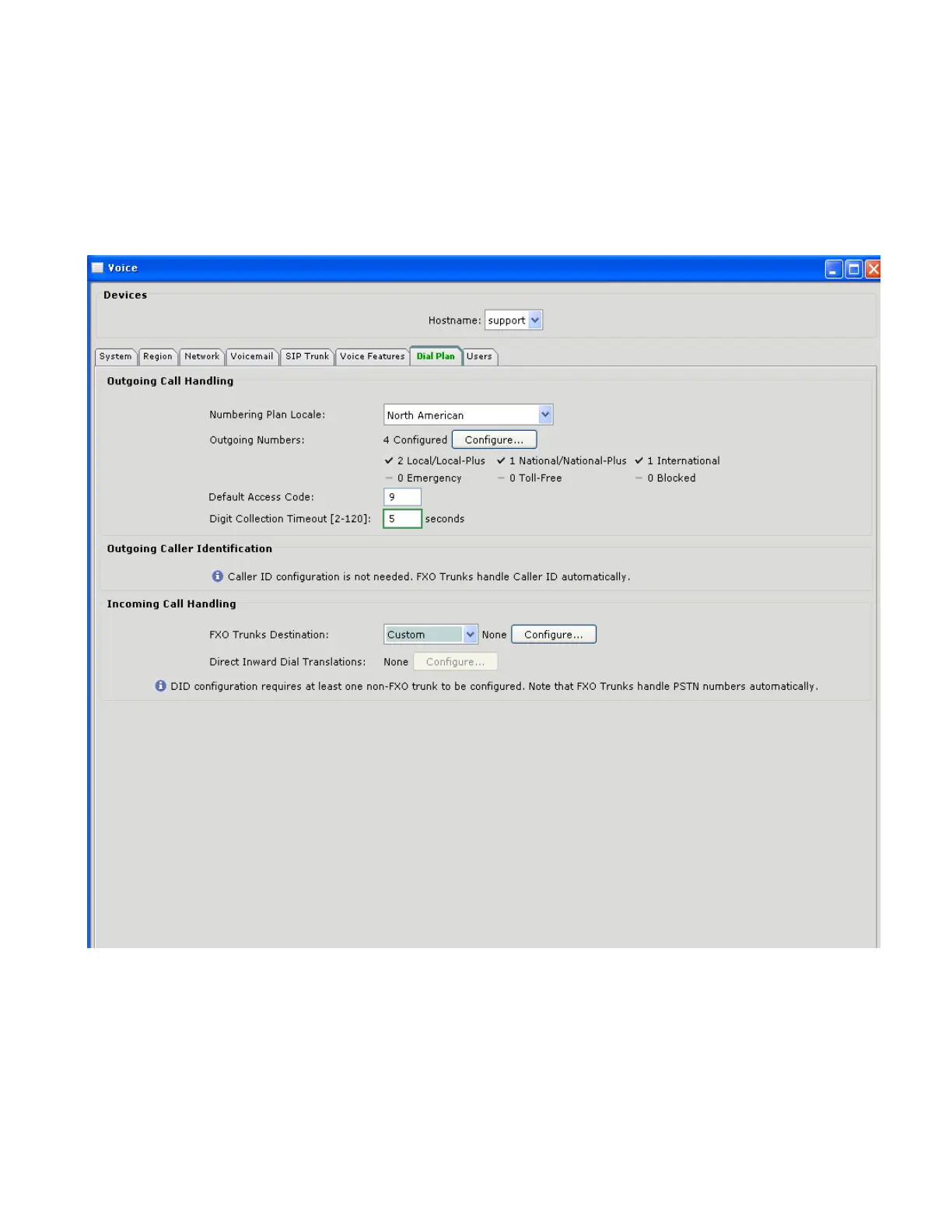952x1232 pixels.
Task: Click the Voice window title icon
Action: [98, 268]
